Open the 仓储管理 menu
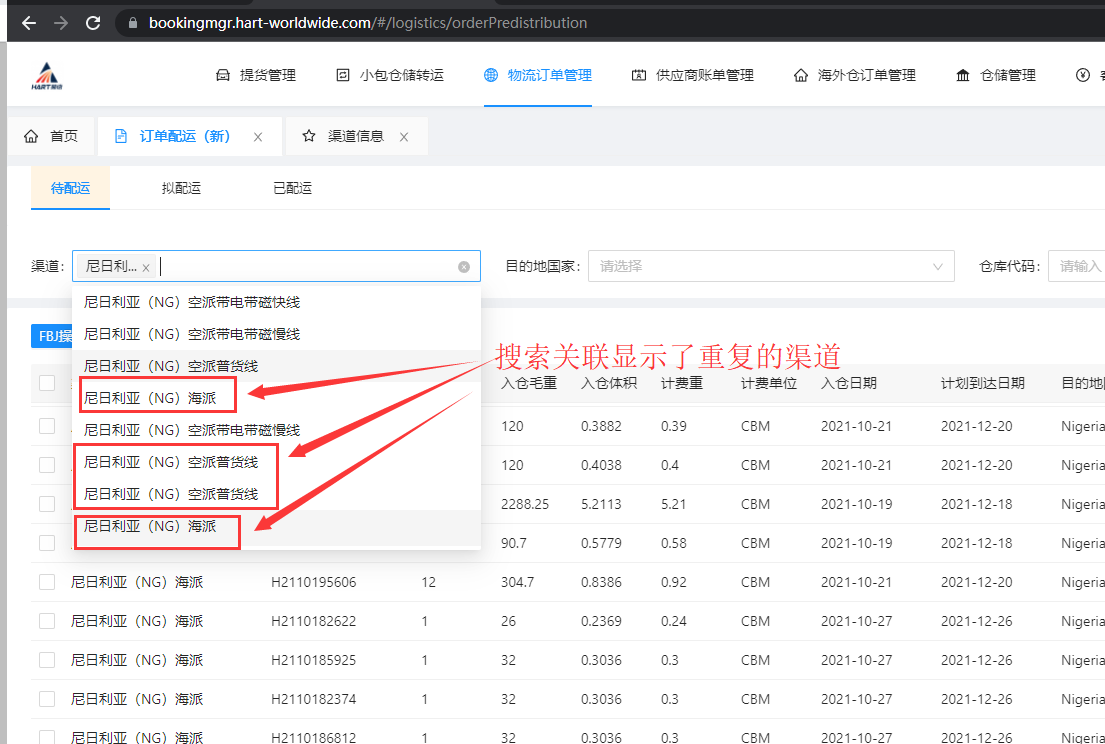This screenshot has width=1105, height=744. (x=995, y=75)
